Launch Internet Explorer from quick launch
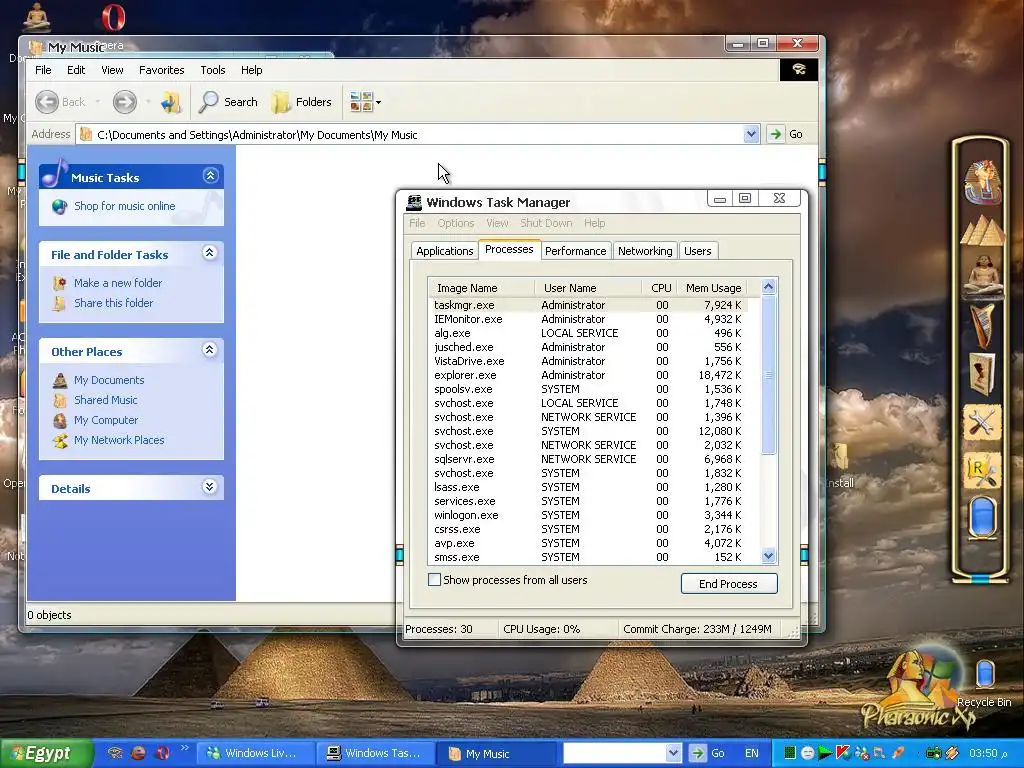 tap(138, 753)
